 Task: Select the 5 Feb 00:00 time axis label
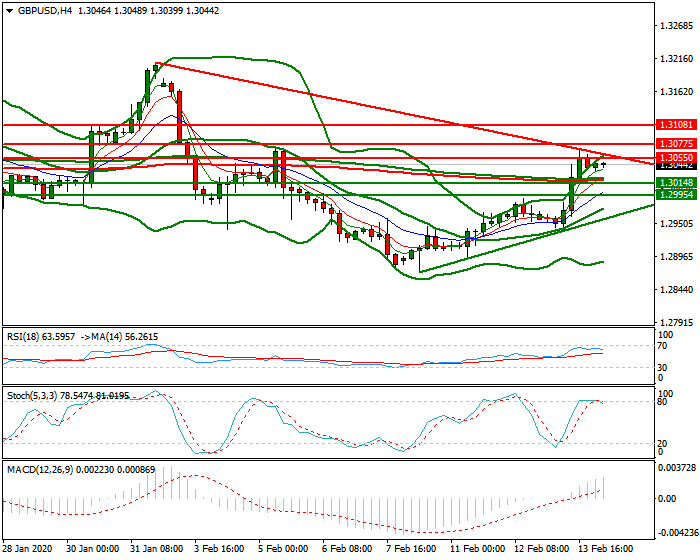283,548
